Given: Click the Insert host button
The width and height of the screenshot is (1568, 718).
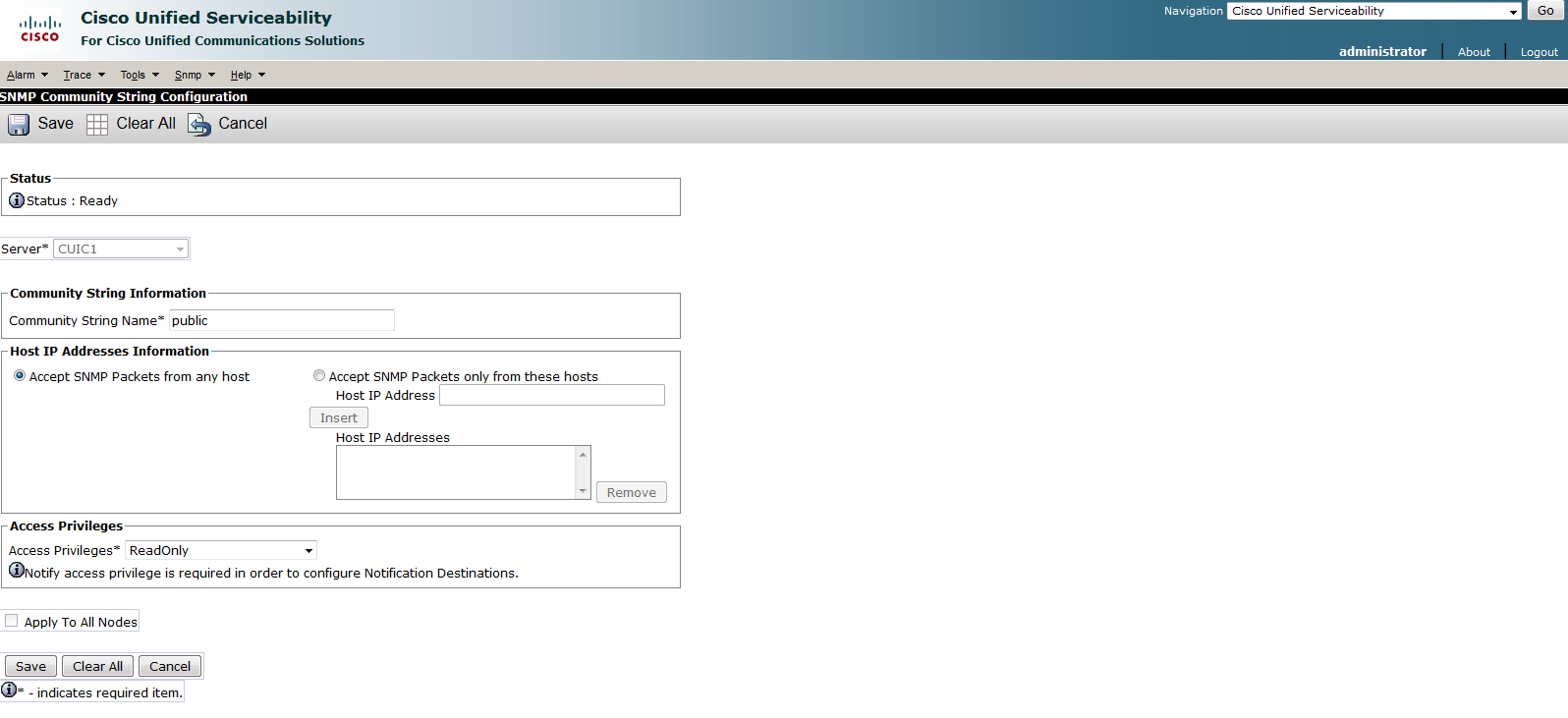Looking at the screenshot, I should tap(339, 417).
